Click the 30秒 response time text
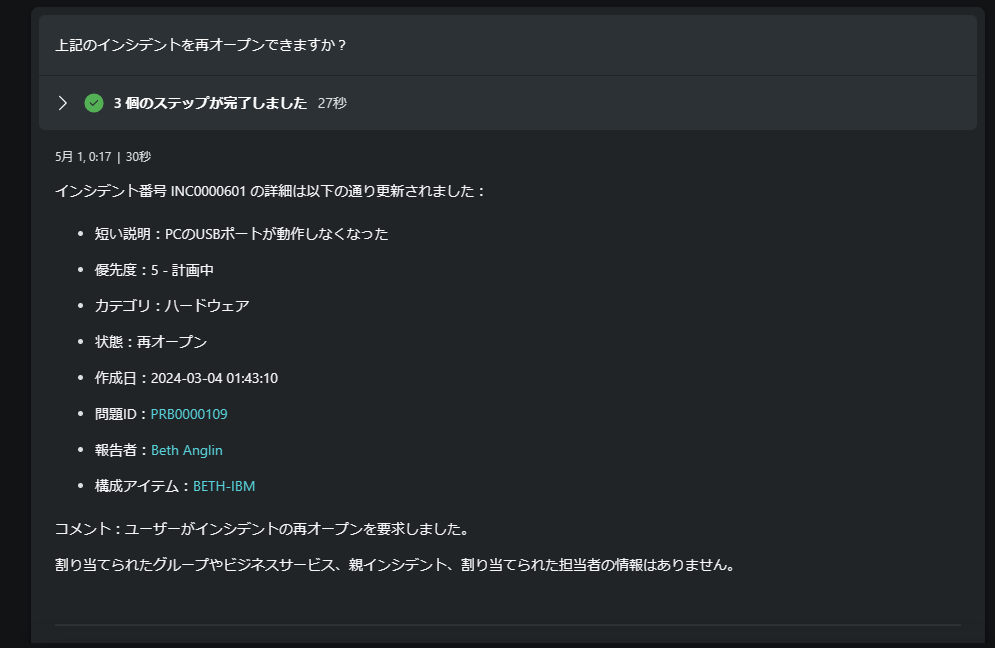Viewport: 995px width, 648px height. point(138,157)
